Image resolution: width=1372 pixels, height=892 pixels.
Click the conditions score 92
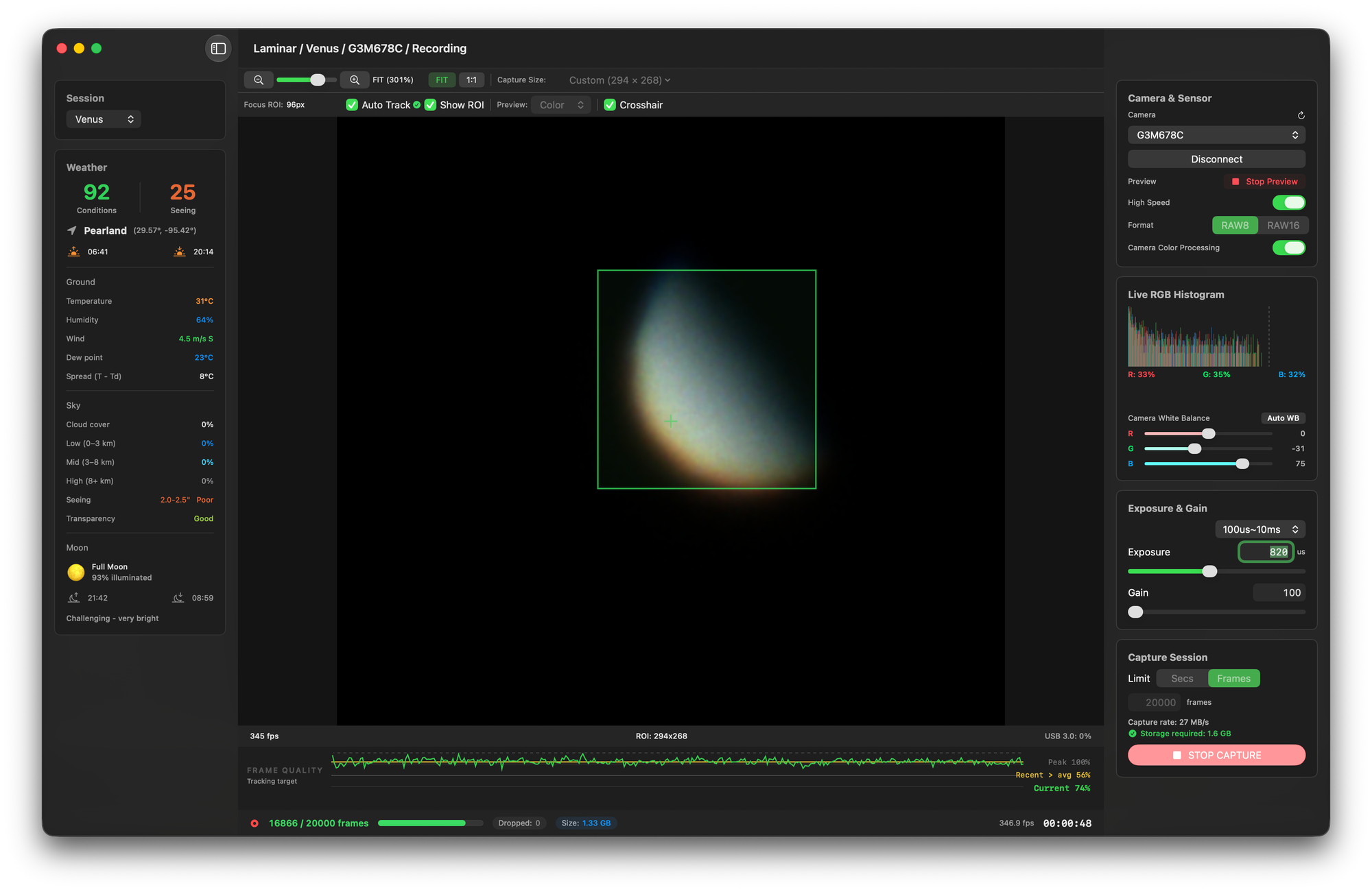coord(97,192)
